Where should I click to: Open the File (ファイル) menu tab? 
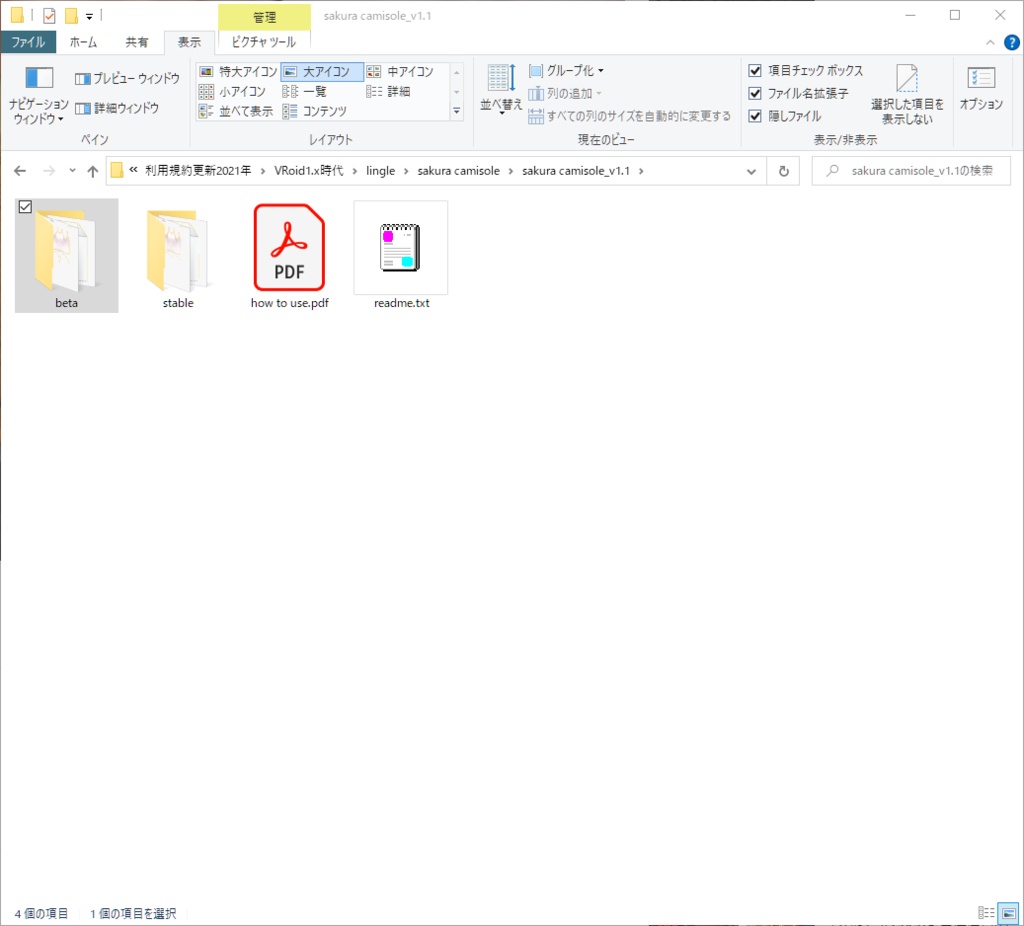pos(28,42)
